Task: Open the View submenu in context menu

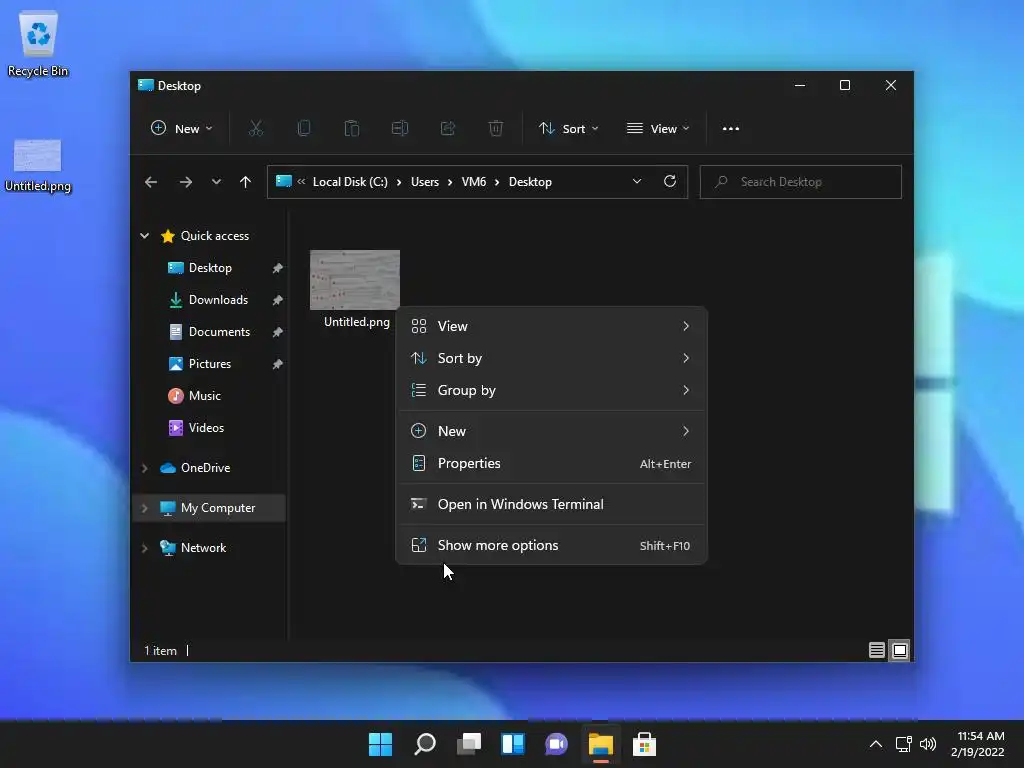Action: click(551, 326)
